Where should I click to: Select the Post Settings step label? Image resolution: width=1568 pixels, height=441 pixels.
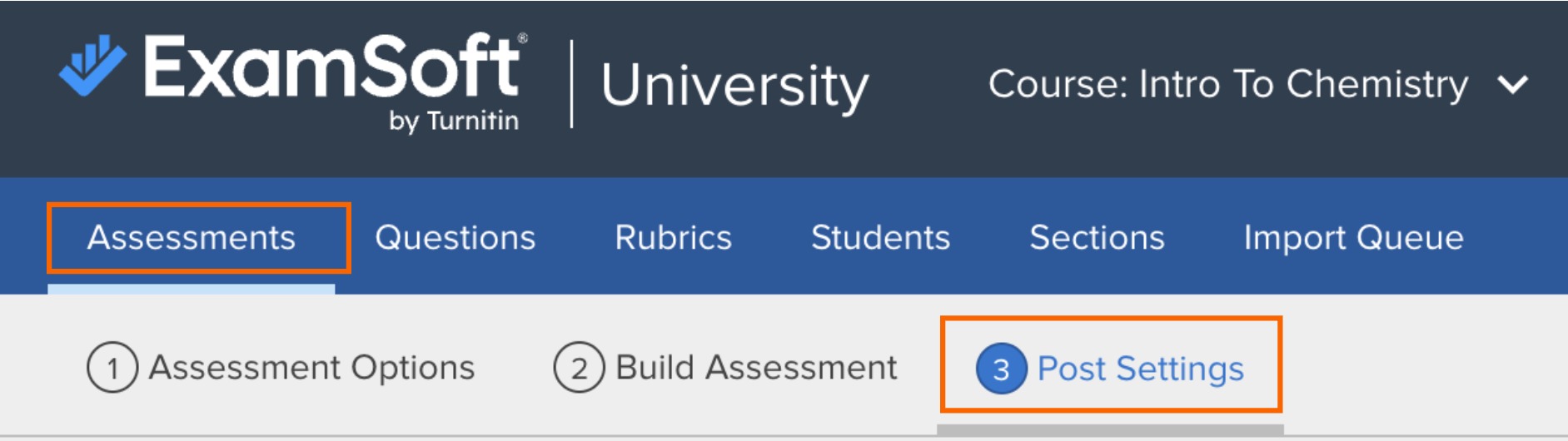pyautogui.click(x=1140, y=369)
